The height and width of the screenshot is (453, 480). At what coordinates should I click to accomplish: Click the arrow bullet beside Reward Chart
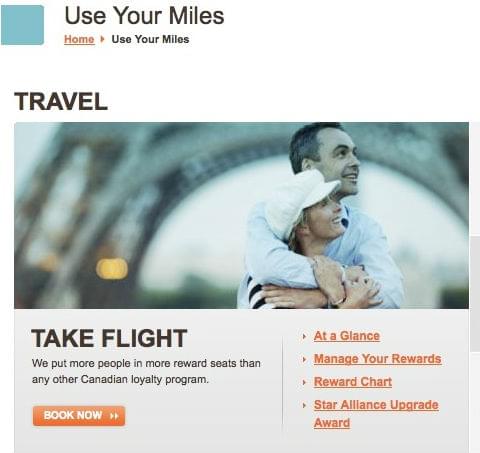[x=304, y=382]
